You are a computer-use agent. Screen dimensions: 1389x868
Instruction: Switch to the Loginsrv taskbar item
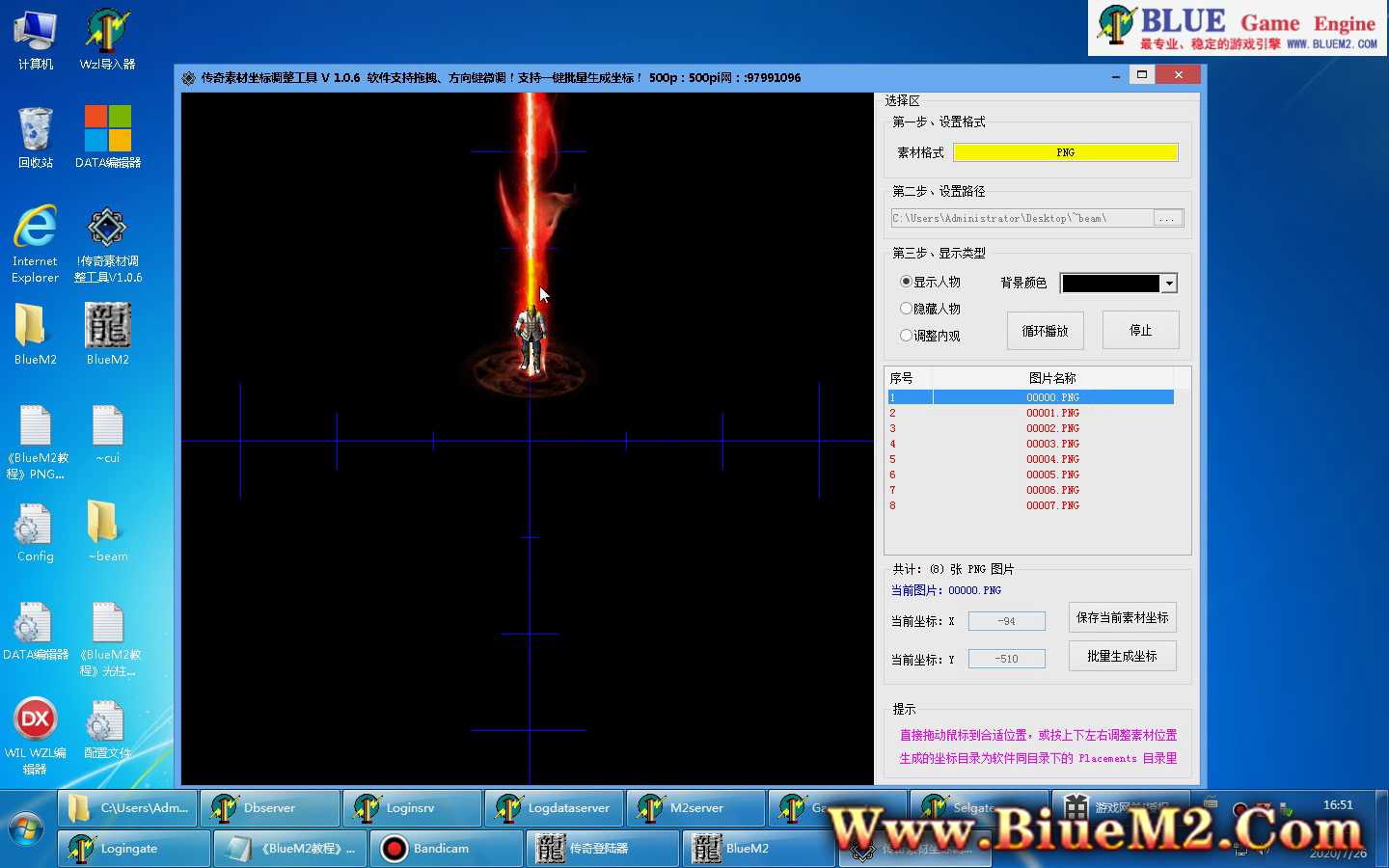tap(412, 808)
